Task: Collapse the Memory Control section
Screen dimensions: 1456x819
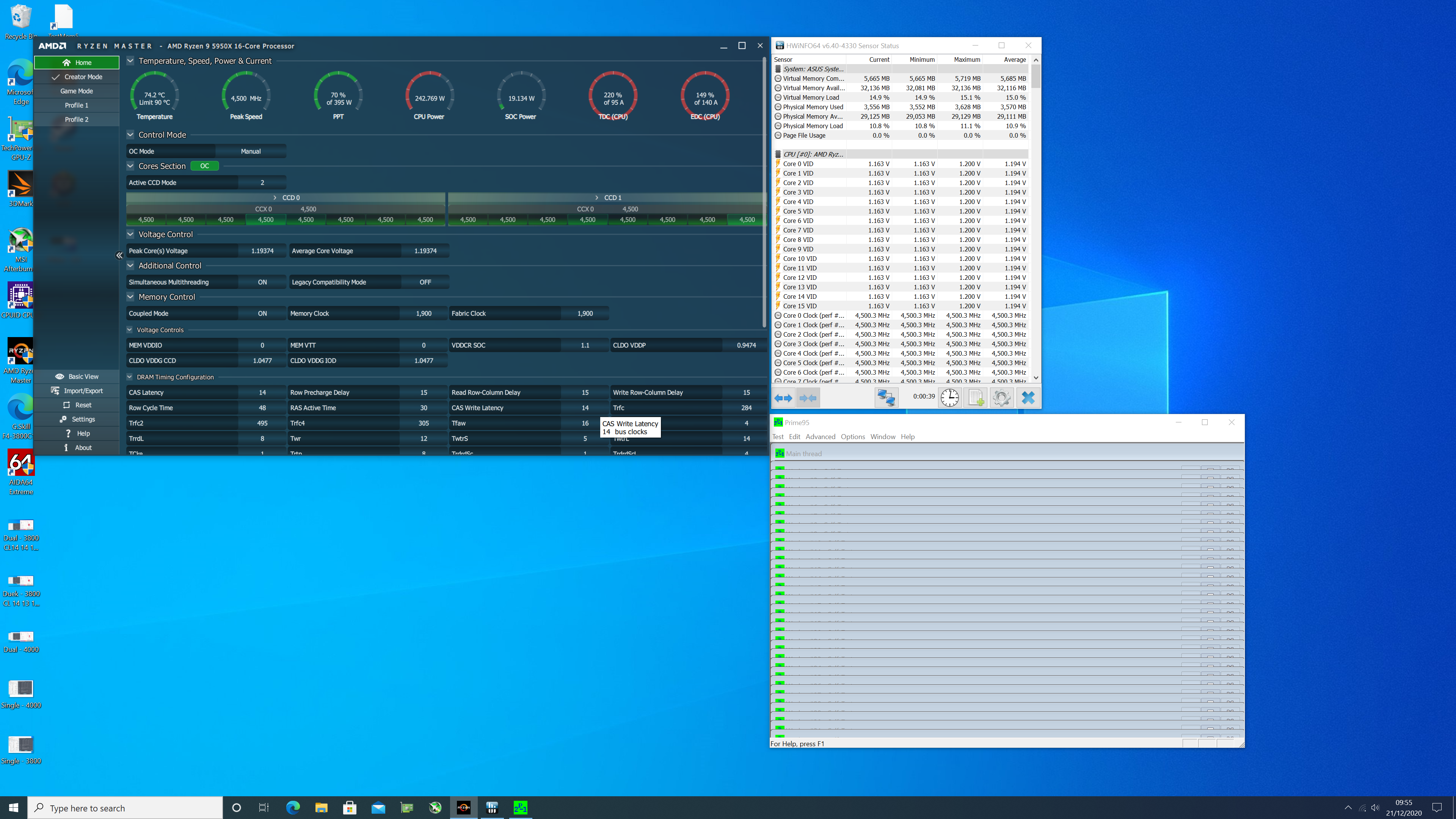Action: 130,297
